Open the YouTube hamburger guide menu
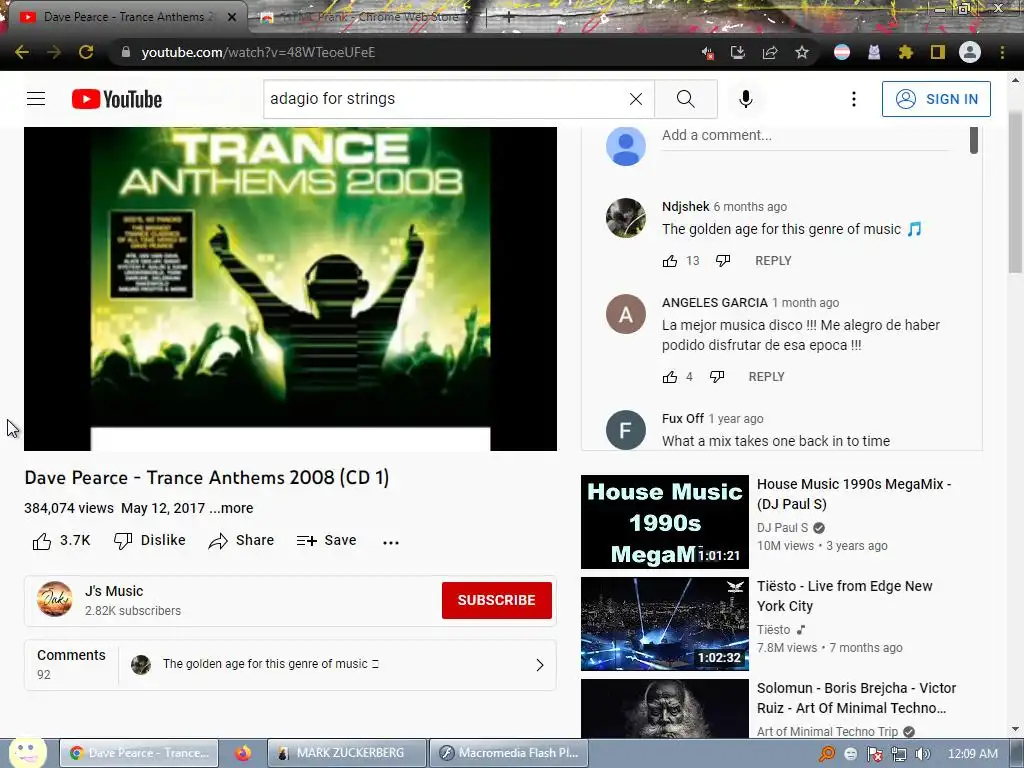 pyautogui.click(x=36, y=99)
